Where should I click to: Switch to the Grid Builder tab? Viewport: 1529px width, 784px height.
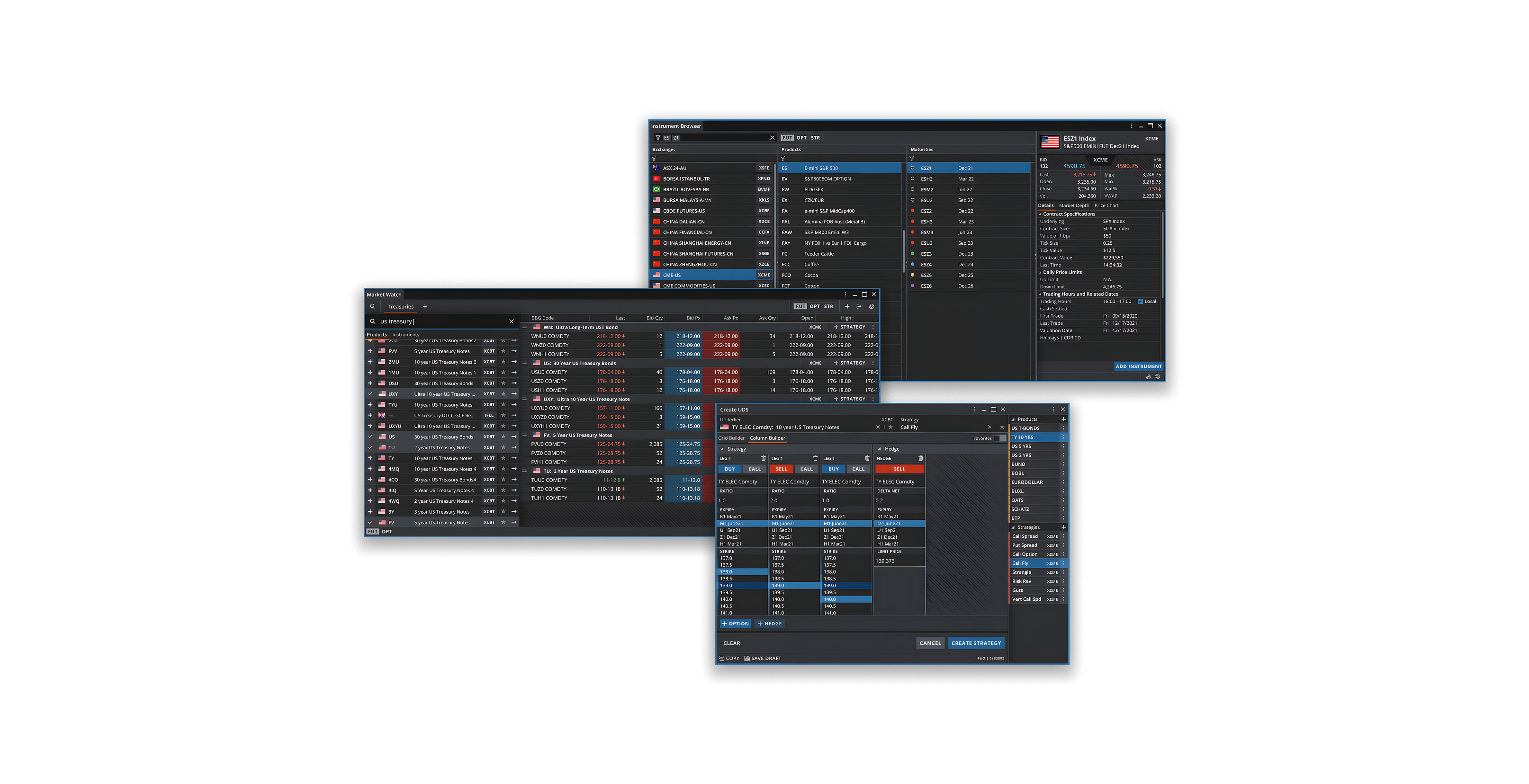click(x=731, y=438)
